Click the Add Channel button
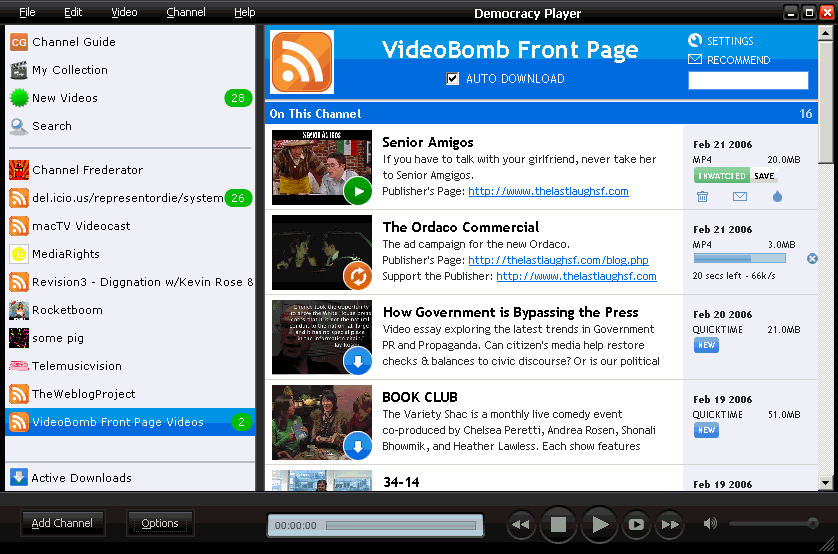The image size is (838, 554). [x=63, y=523]
